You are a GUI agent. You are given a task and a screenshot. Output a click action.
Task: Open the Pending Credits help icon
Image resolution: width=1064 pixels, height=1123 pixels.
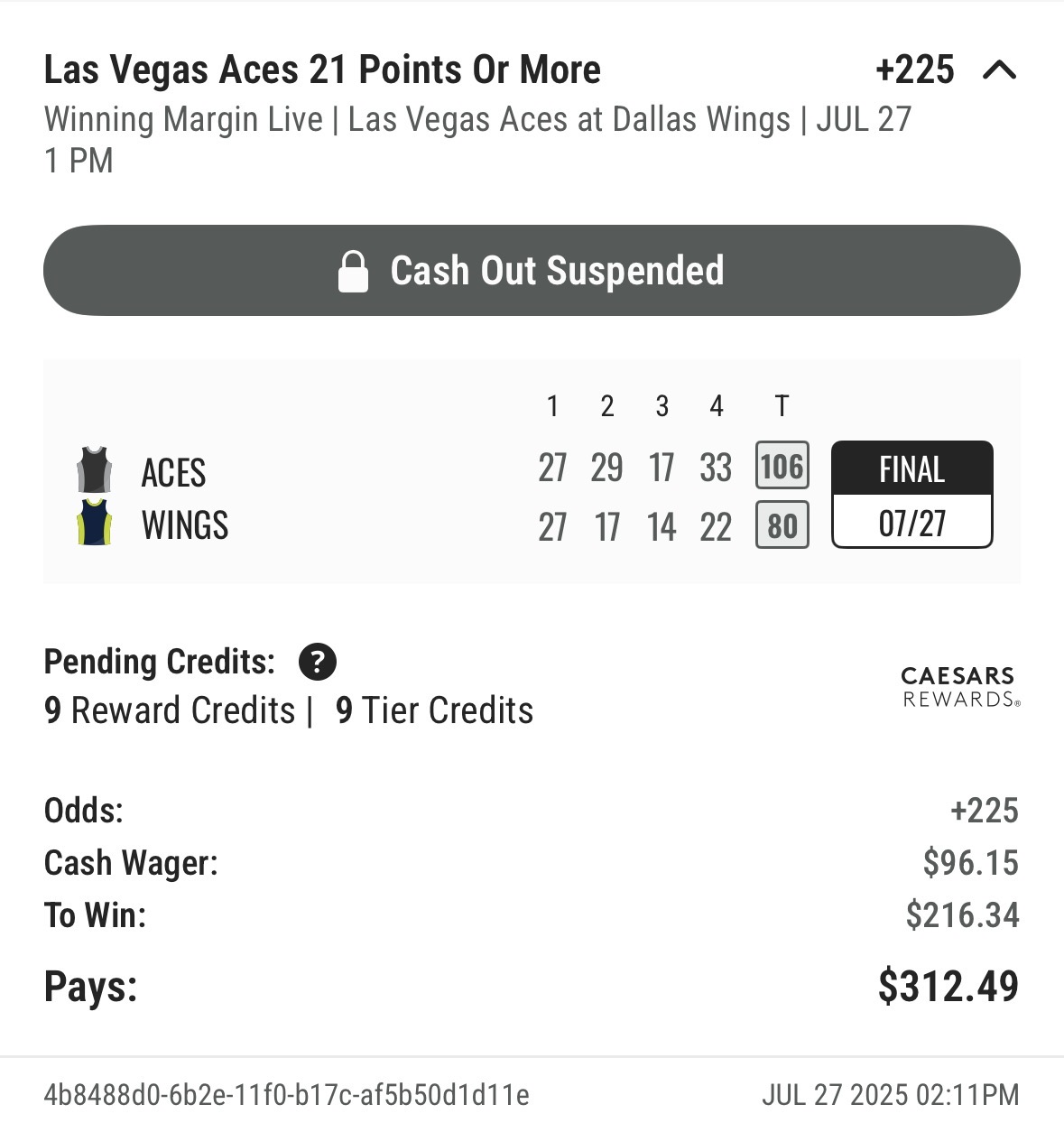point(318,662)
